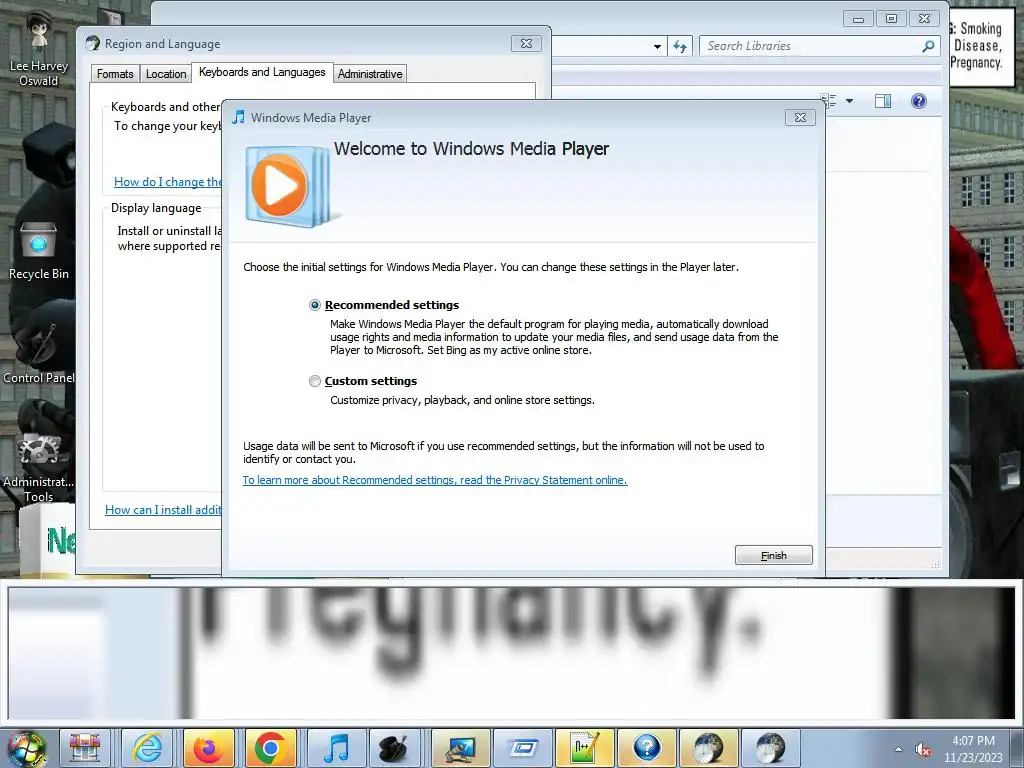Click the 'How can I install addit' languages link
The image size is (1024, 768).
tap(163, 510)
